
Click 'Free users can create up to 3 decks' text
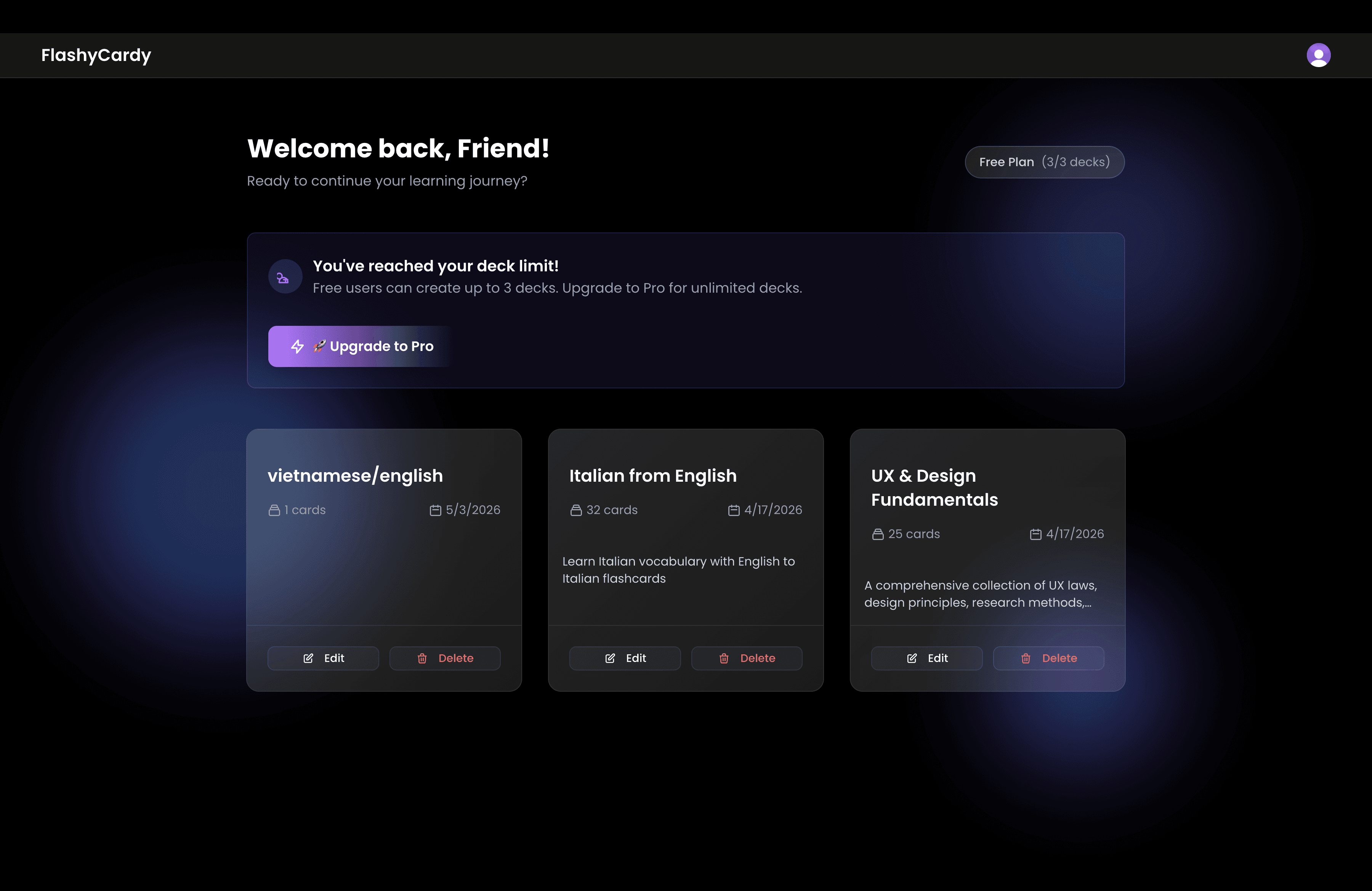click(435, 288)
